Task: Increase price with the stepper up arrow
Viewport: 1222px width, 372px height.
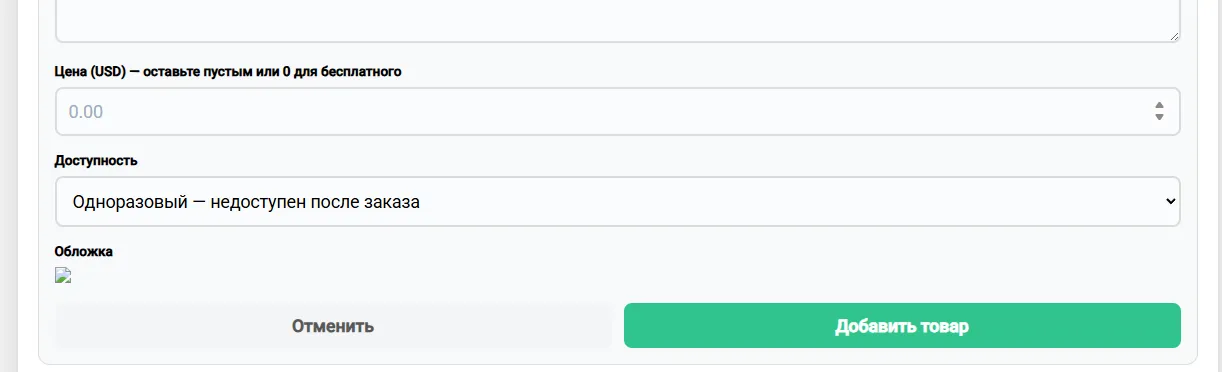Action: (1159, 105)
